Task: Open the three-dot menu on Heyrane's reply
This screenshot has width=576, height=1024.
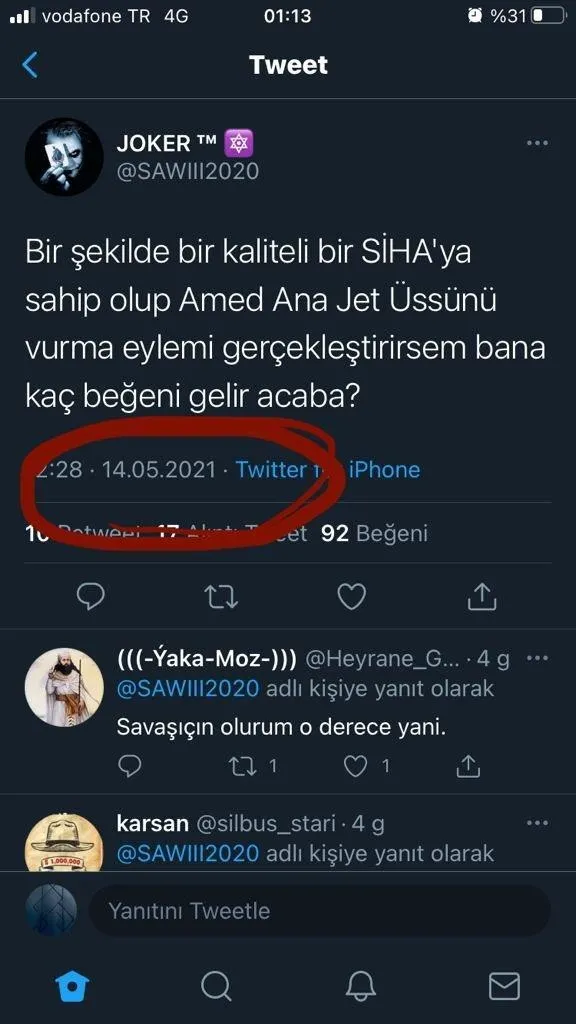Action: click(537, 657)
